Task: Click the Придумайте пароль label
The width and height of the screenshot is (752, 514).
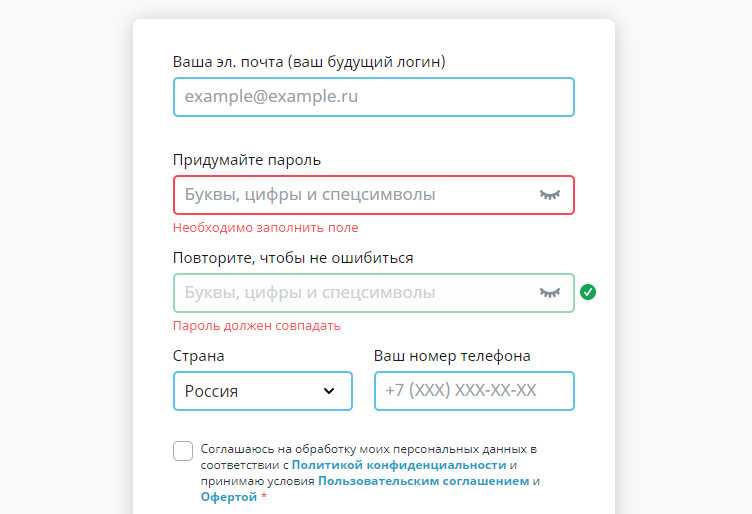Action: tap(247, 160)
